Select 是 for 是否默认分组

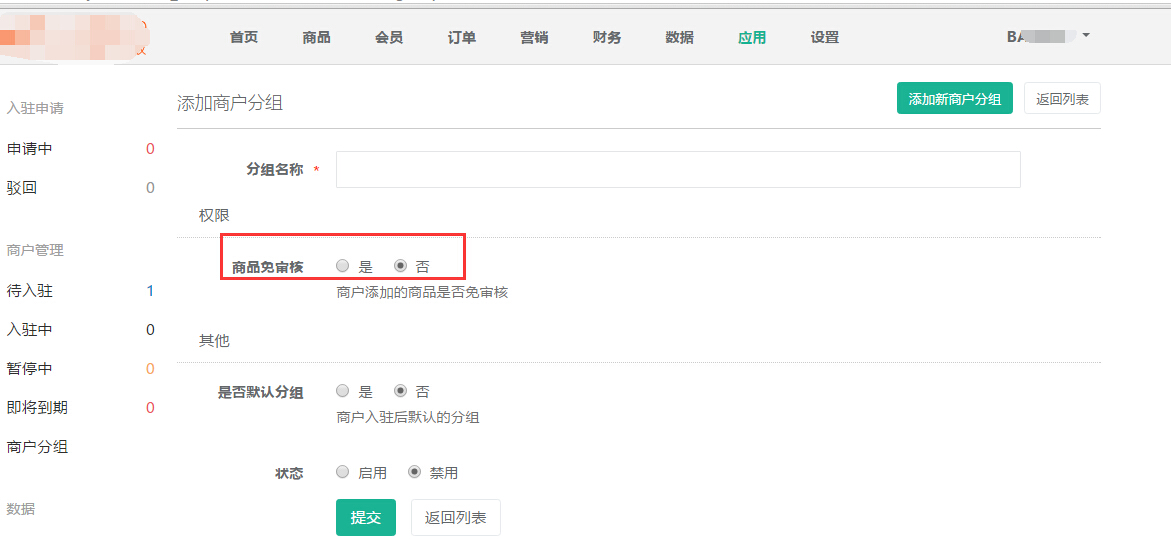click(x=343, y=391)
